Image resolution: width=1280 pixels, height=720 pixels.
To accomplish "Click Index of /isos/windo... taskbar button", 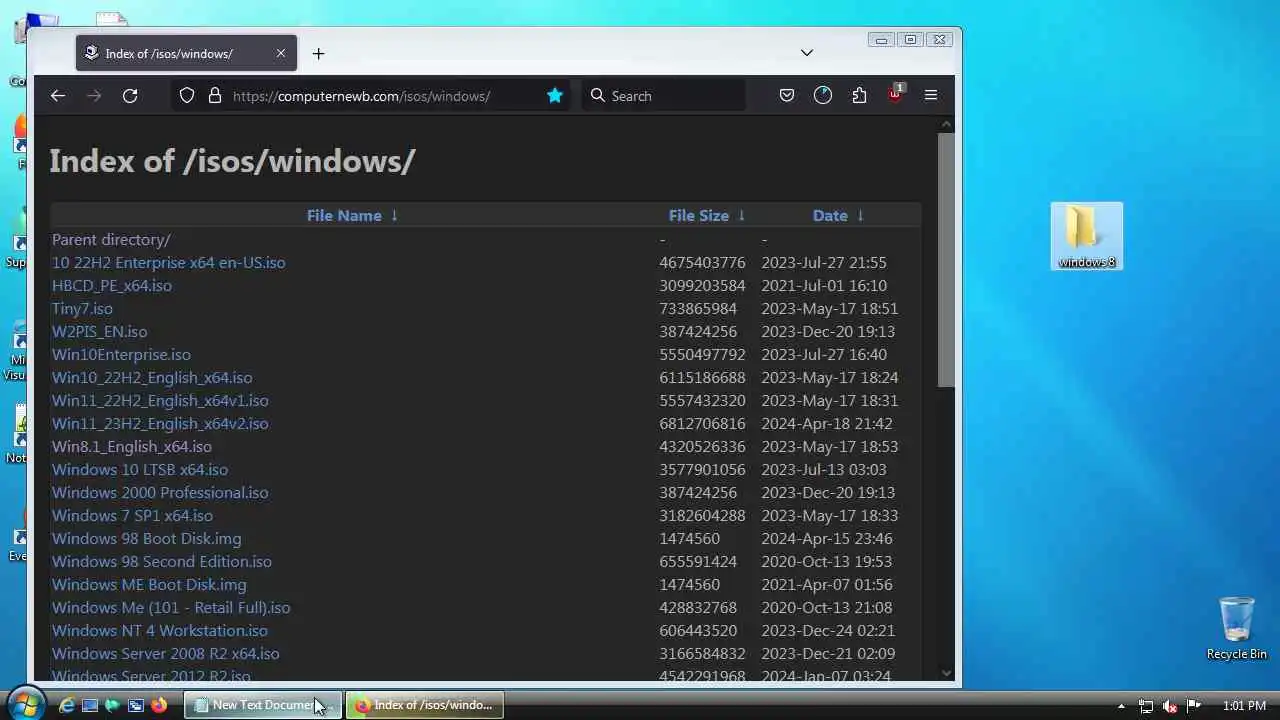I will tap(425, 705).
